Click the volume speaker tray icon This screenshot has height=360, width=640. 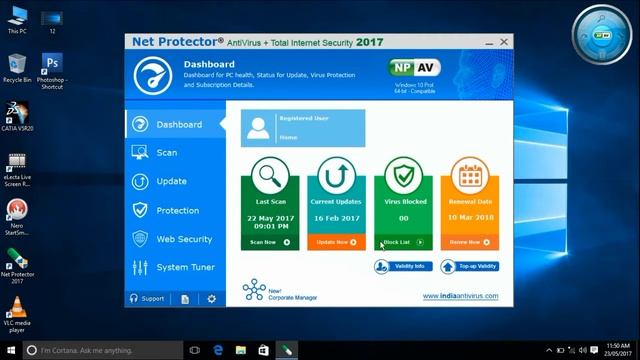582,350
